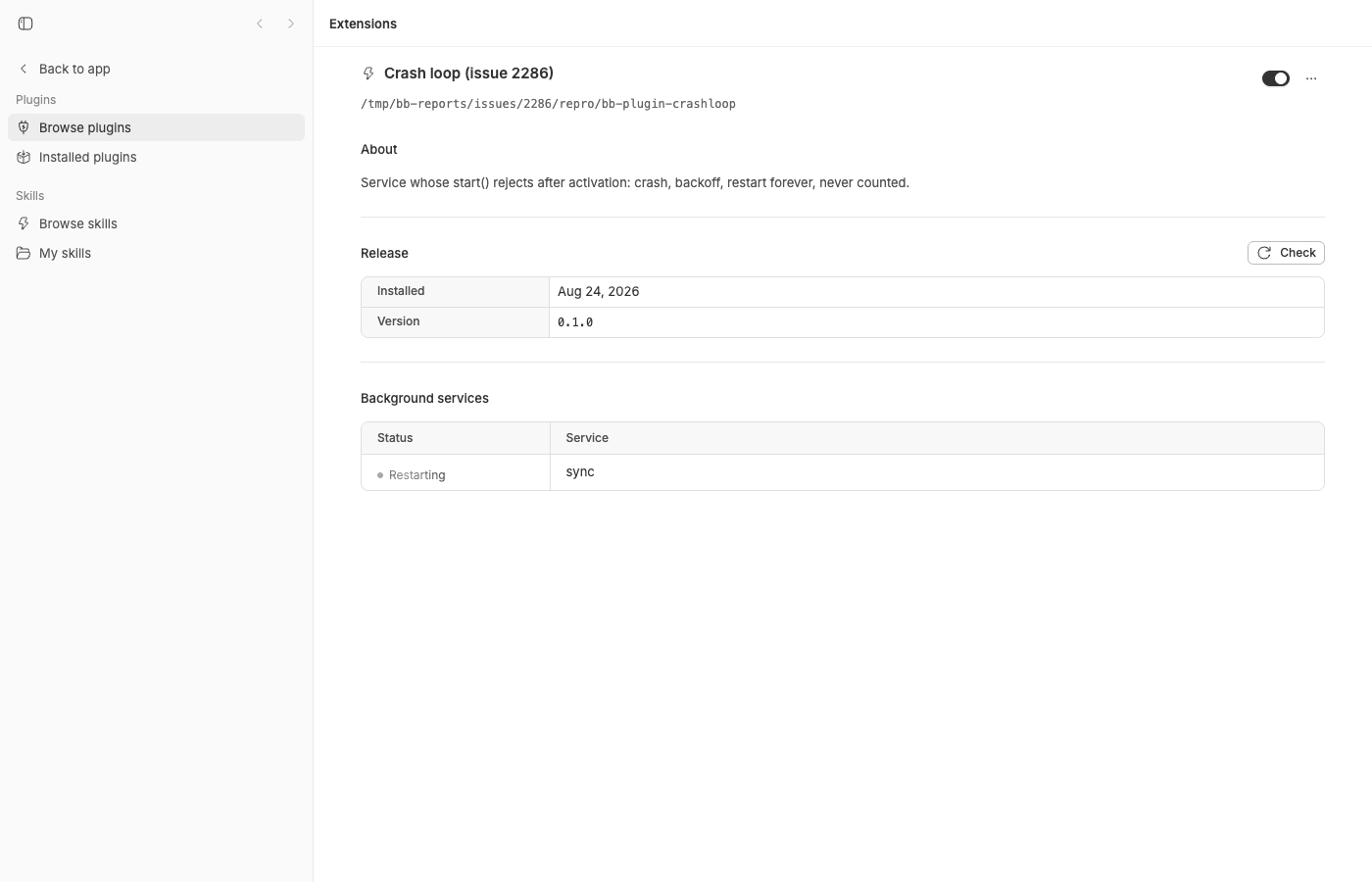Disable the Crash loop plugin toggle

coord(1276,78)
